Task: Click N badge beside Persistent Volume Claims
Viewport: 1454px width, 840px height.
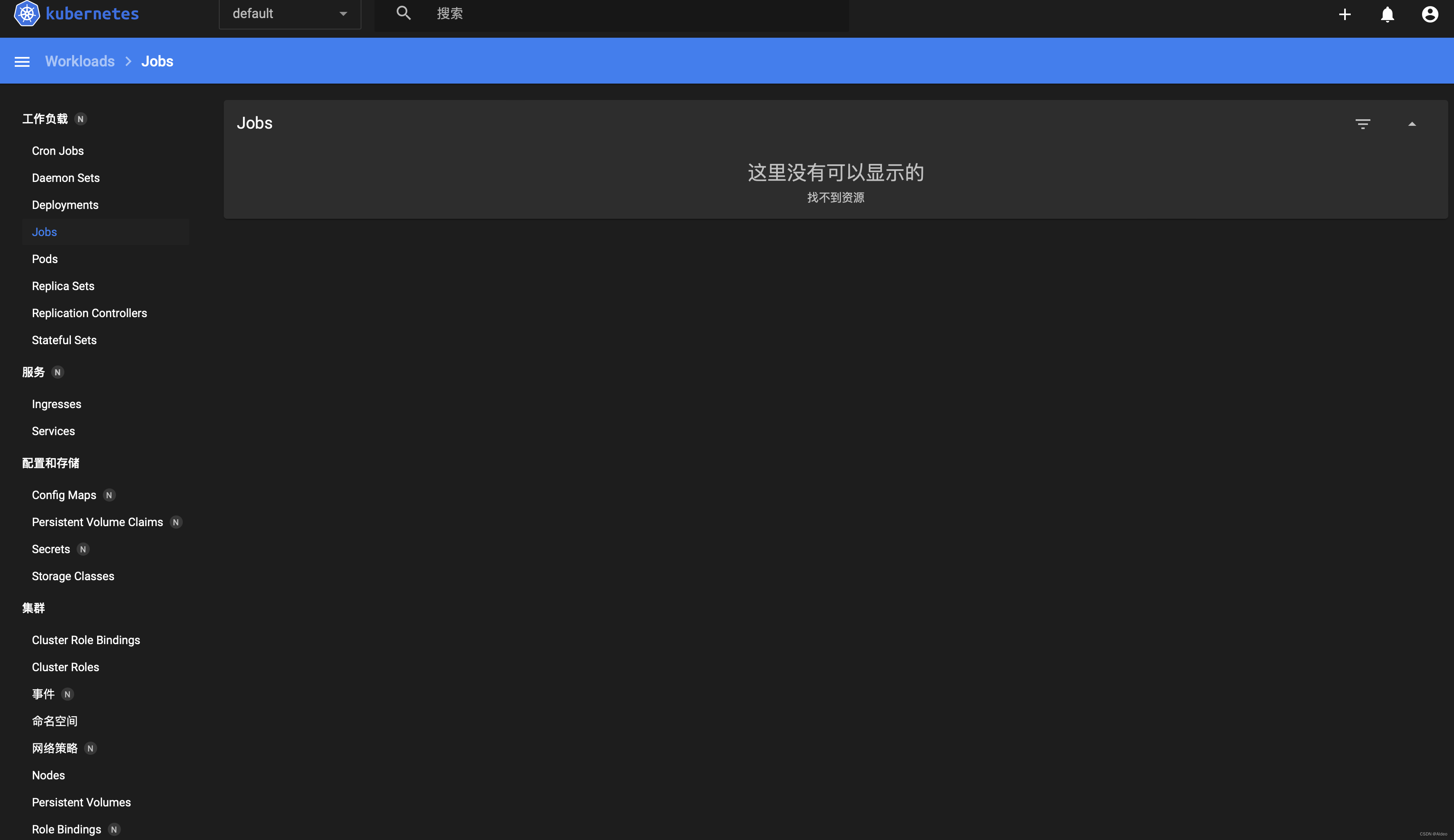Action: 175,522
